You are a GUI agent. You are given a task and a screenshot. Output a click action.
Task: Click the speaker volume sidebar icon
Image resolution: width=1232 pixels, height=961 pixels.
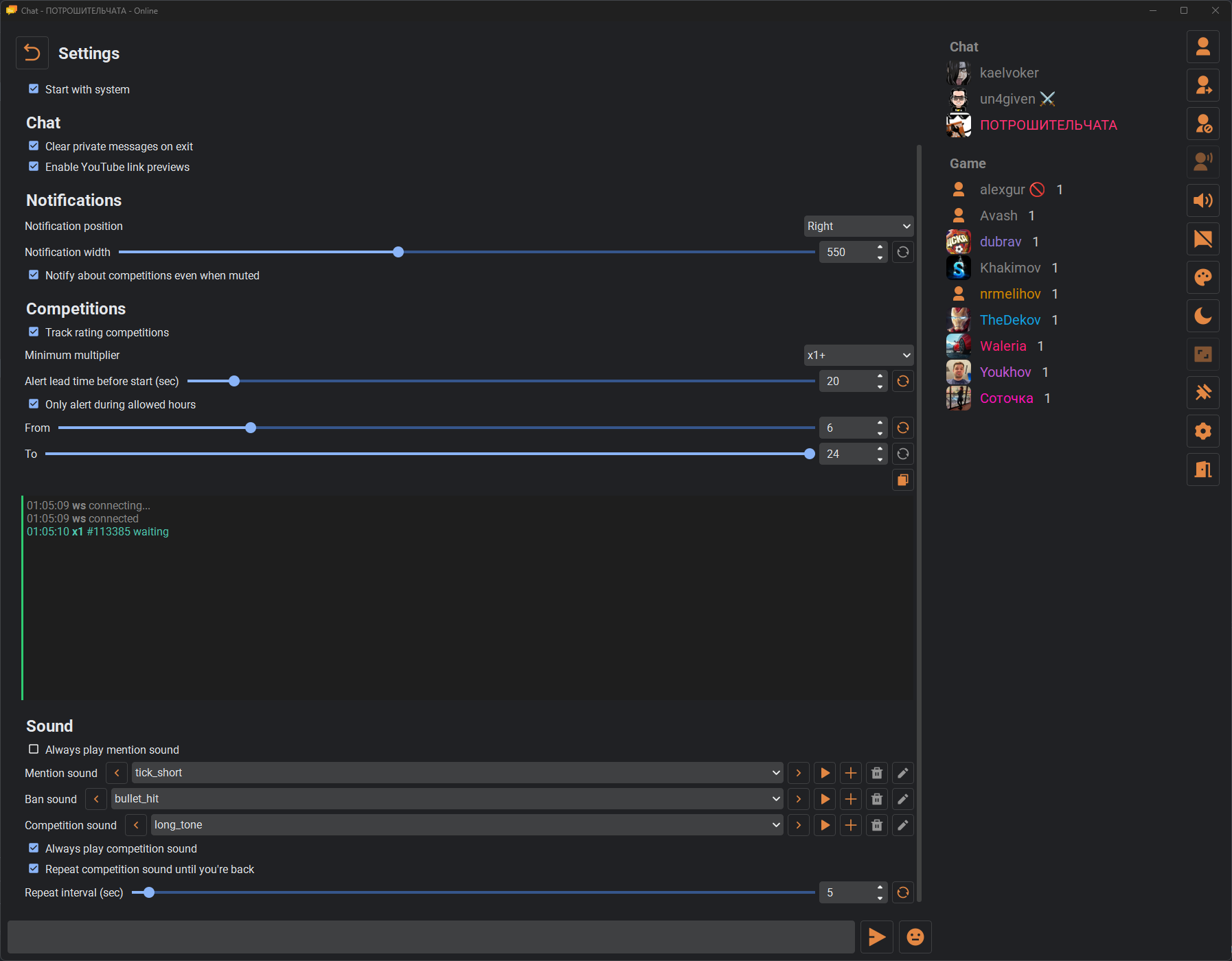(x=1203, y=200)
